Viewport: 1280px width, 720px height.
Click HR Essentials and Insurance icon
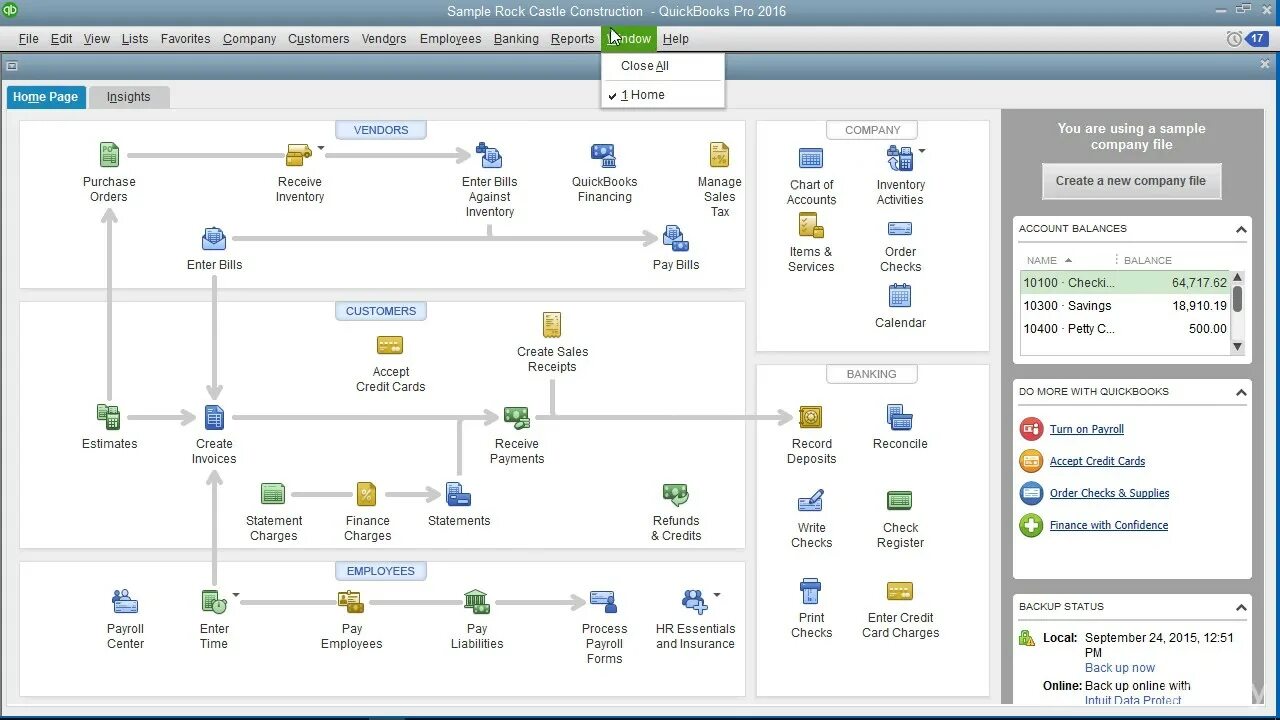coord(694,602)
